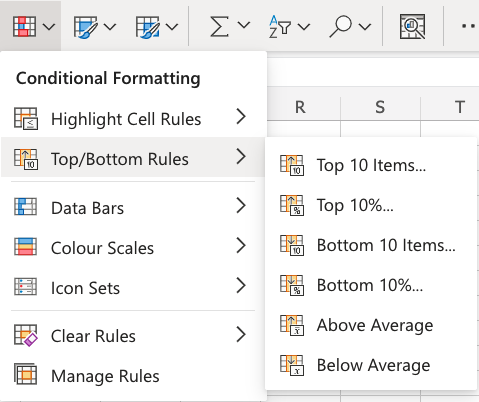The width and height of the screenshot is (479, 402).
Task: Click the AutoSum sigma icon
Action: click(219, 26)
